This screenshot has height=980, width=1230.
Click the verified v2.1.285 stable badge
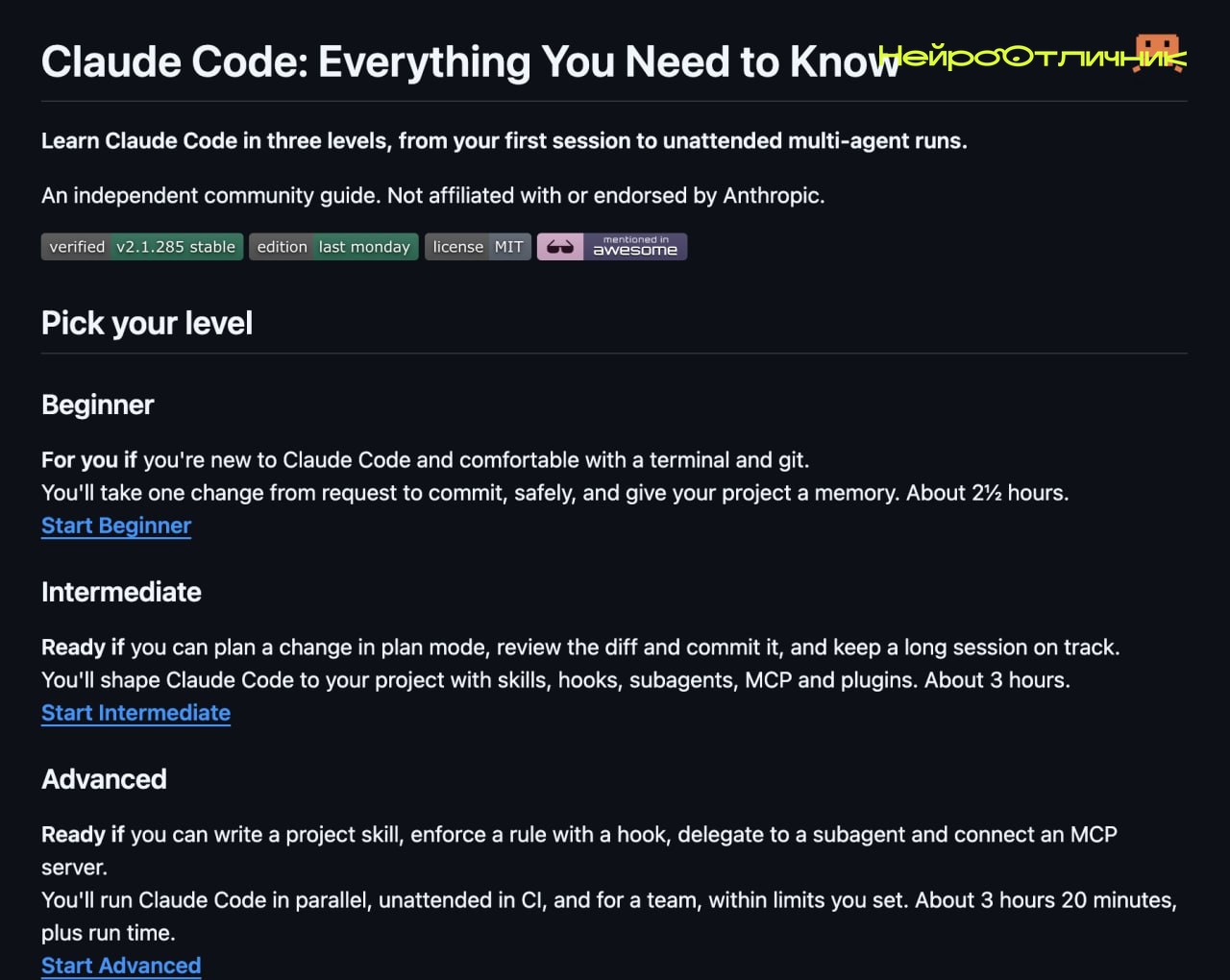pos(142,247)
